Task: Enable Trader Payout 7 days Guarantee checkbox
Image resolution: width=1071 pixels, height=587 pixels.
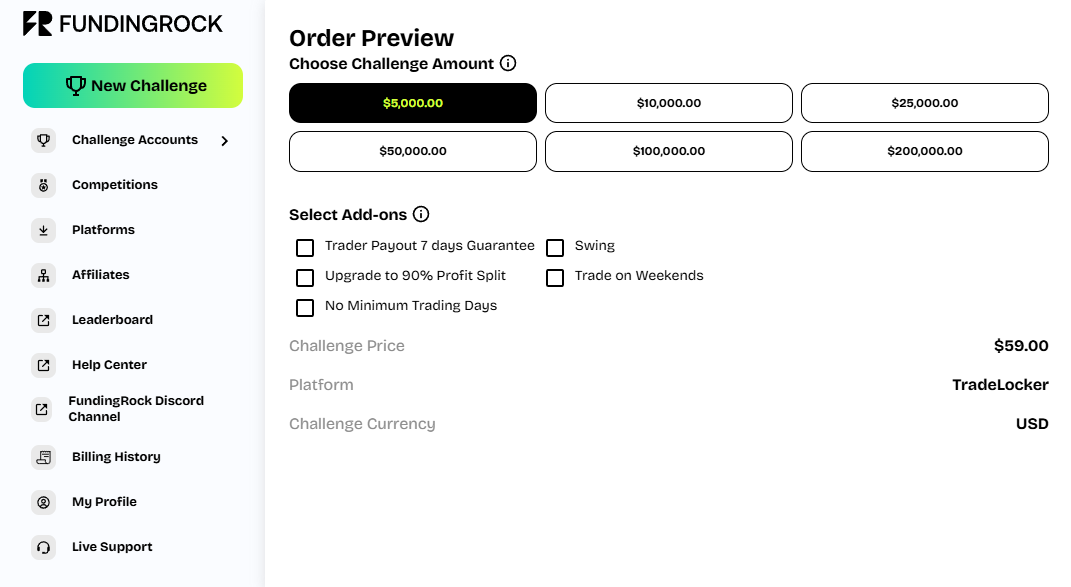Action: (305, 247)
